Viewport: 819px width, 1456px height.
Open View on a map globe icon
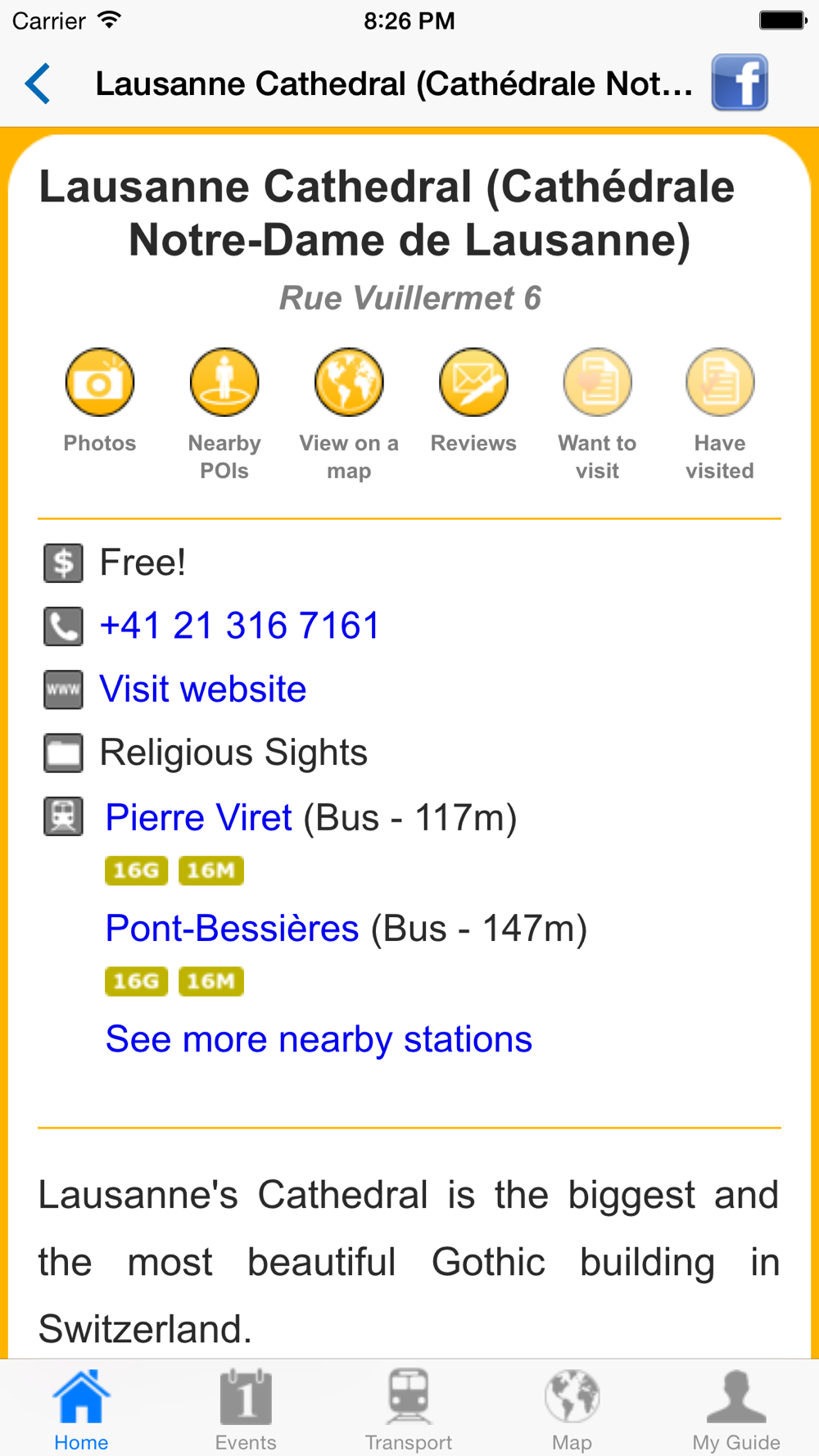tap(349, 382)
